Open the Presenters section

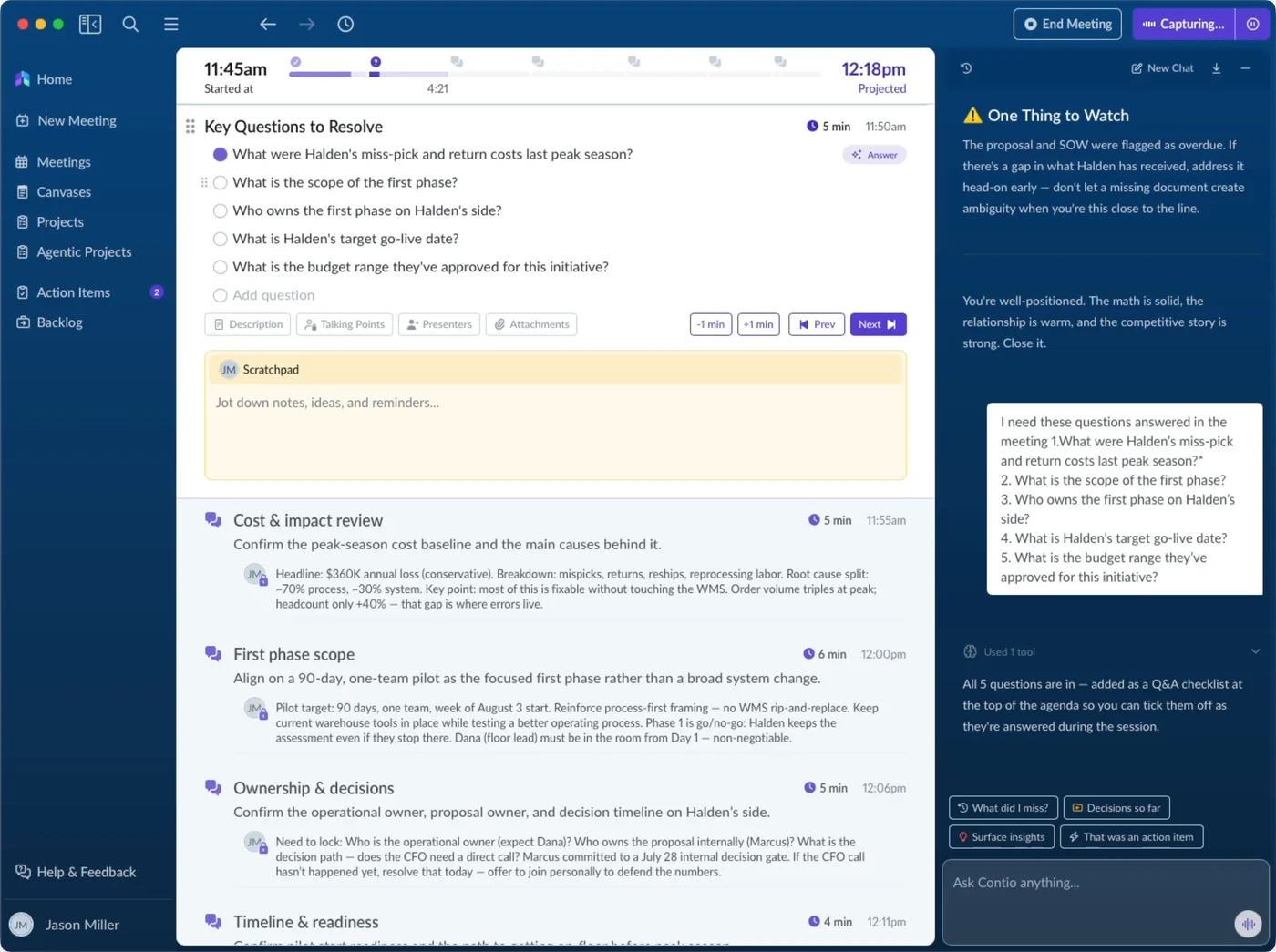[439, 324]
